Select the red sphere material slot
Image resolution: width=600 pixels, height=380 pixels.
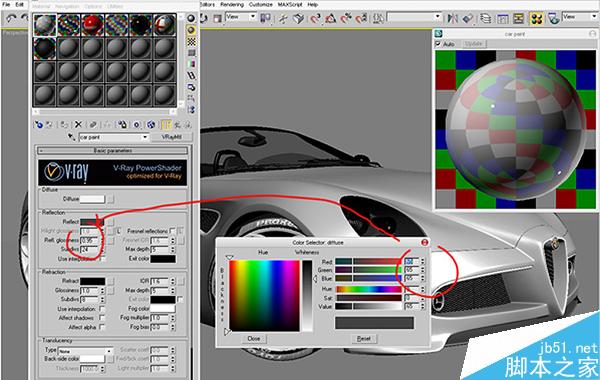pos(92,25)
